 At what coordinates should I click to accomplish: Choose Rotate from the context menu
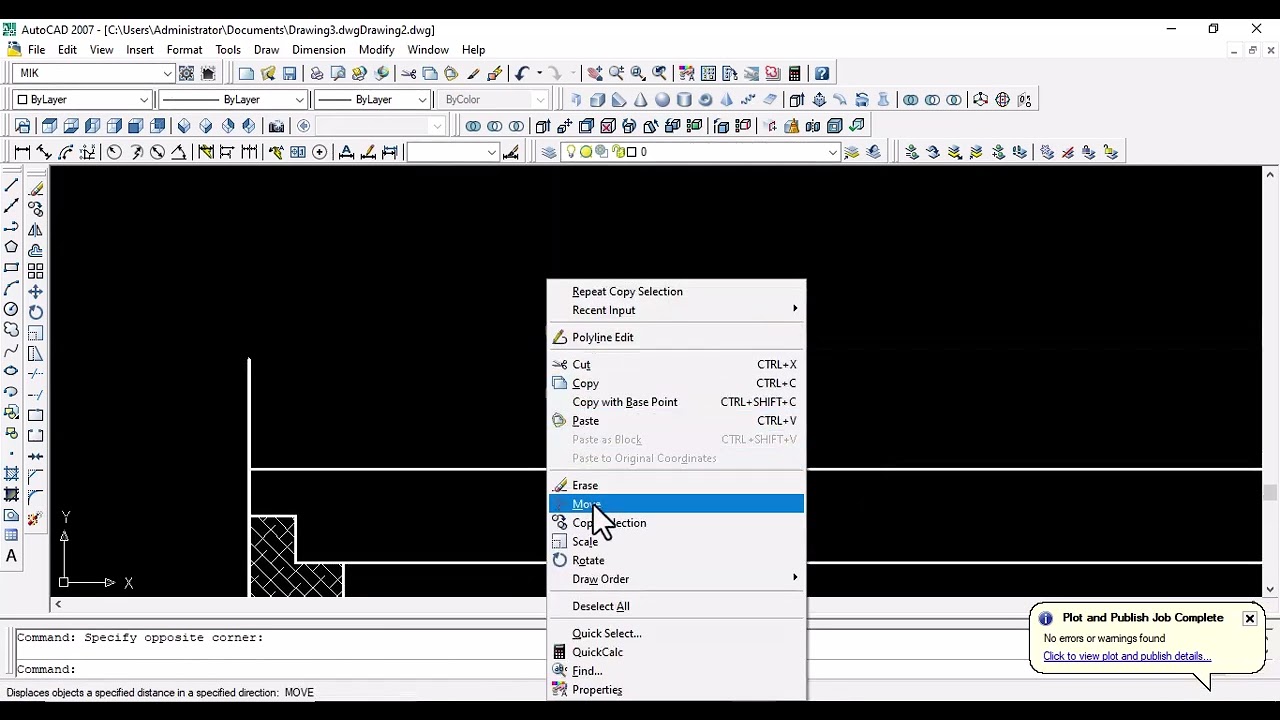[676, 560]
